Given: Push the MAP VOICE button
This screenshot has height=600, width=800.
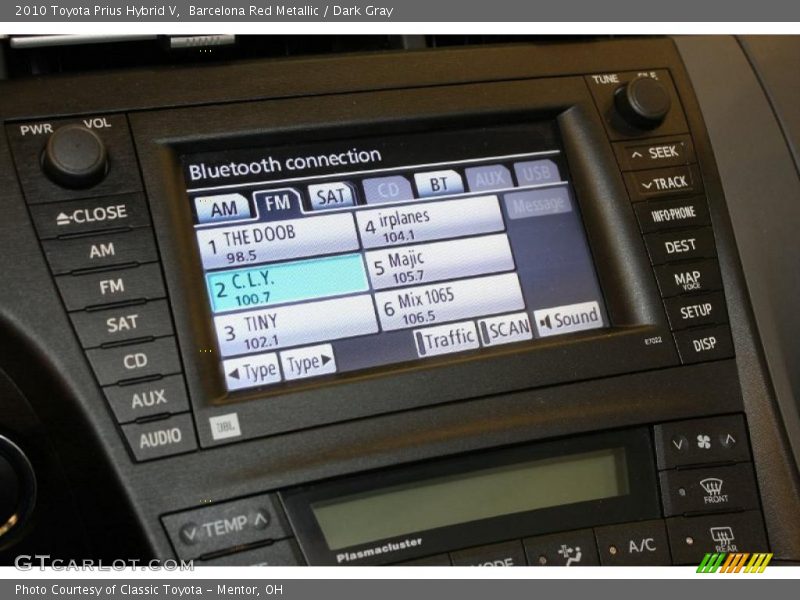Looking at the screenshot, I should click(687, 280).
